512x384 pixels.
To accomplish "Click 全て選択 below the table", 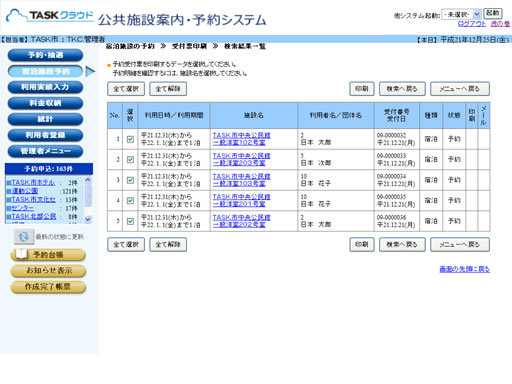I will 126,245.
